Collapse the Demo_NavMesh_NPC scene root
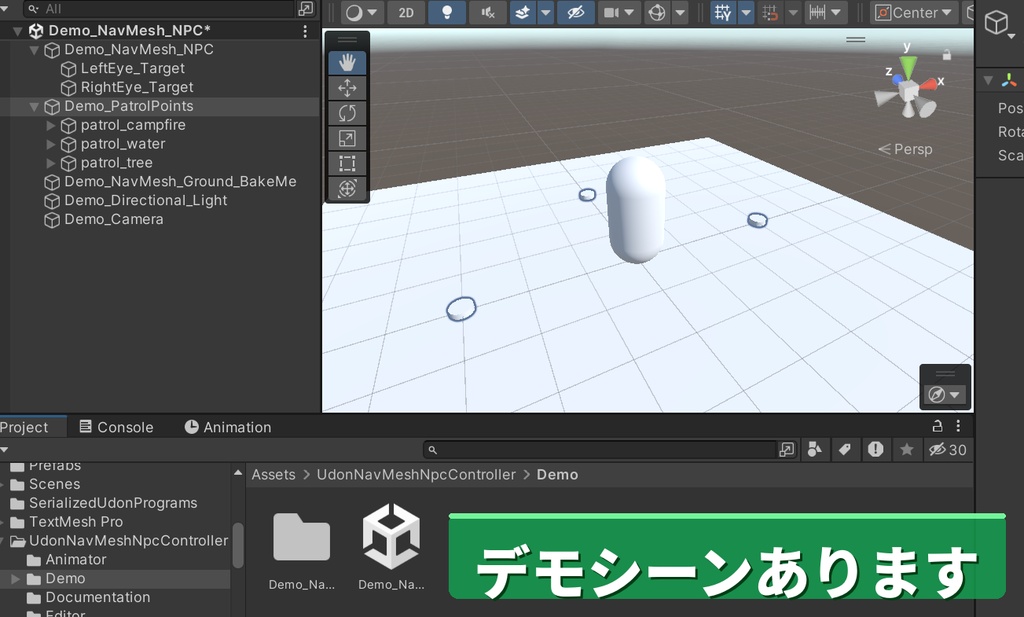The image size is (1024, 617). tap(18, 31)
